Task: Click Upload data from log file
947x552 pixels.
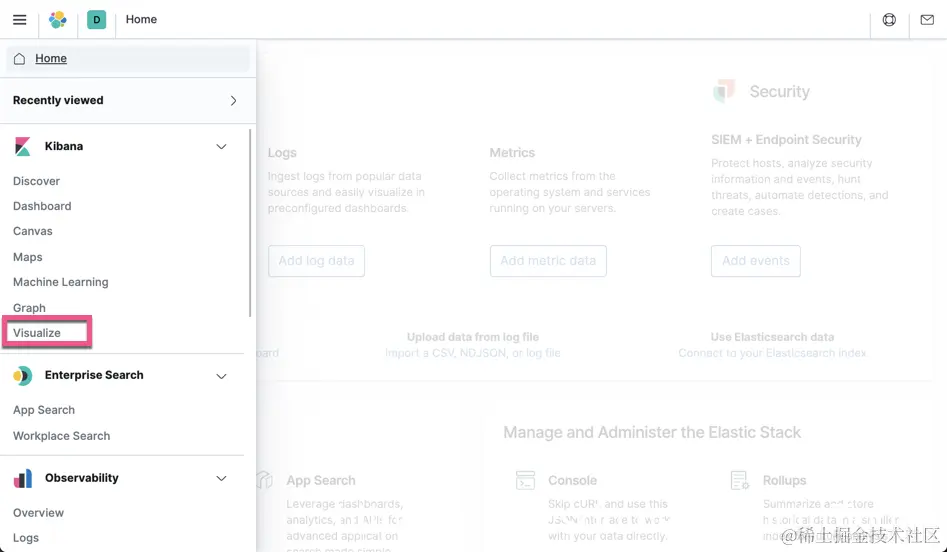Action: [x=472, y=337]
